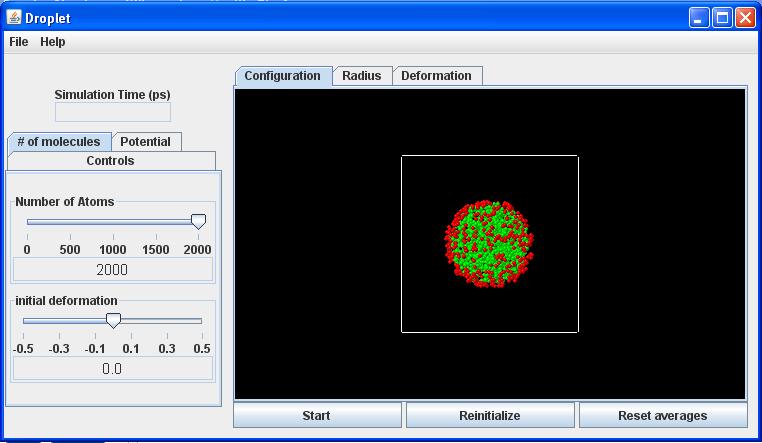Maximize the Droplet window
762x443 pixels.
point(723,17)
